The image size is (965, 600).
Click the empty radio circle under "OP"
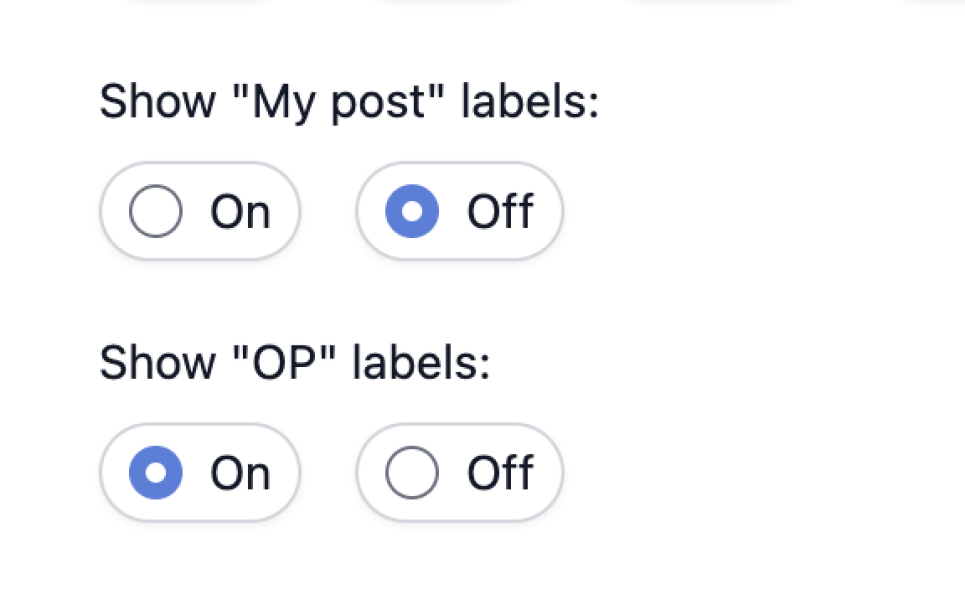pos(412,472)
